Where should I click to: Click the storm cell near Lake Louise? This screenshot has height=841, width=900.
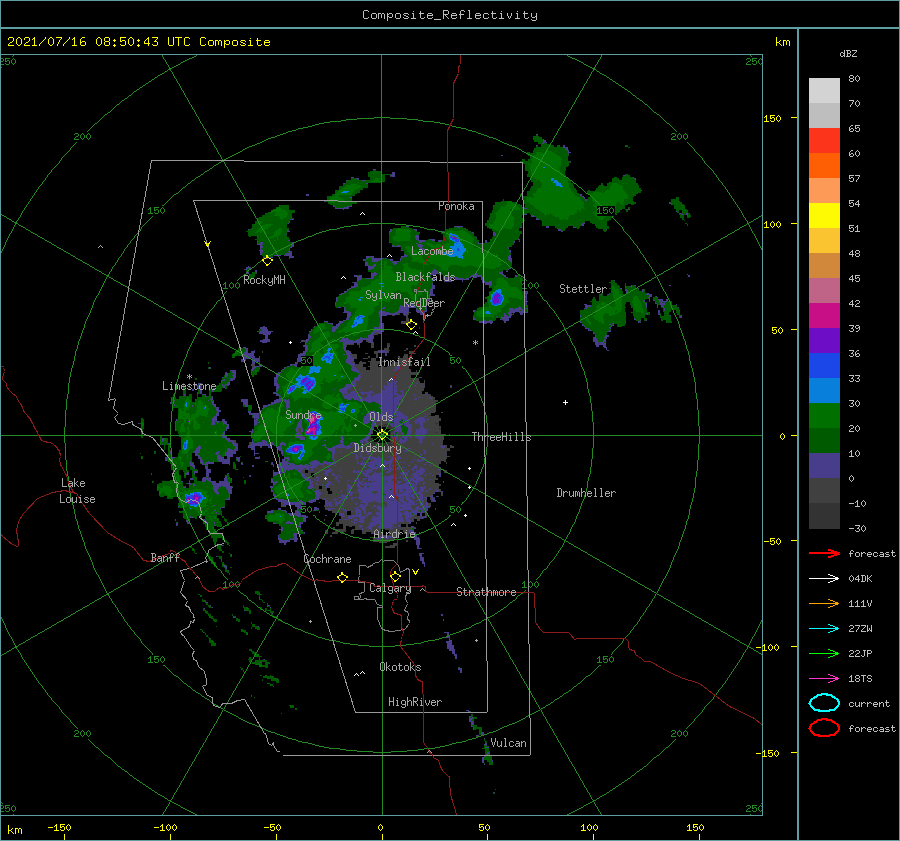[x=193, y=498]
